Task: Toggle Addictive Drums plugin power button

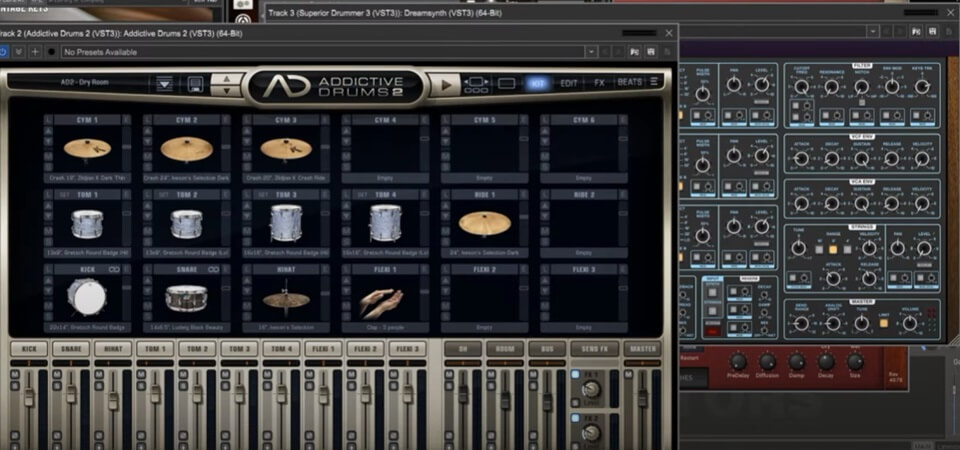Action: [x=3, y=52]
